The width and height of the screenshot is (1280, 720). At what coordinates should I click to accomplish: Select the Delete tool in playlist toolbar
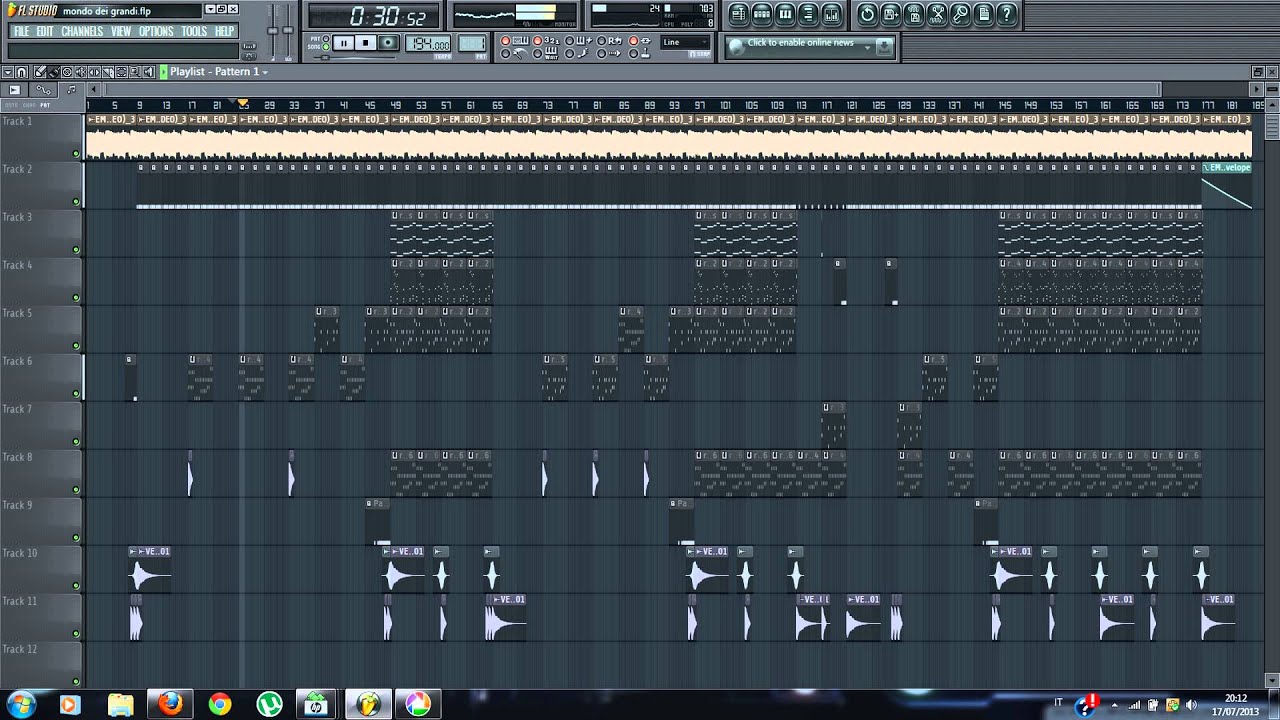67,72
